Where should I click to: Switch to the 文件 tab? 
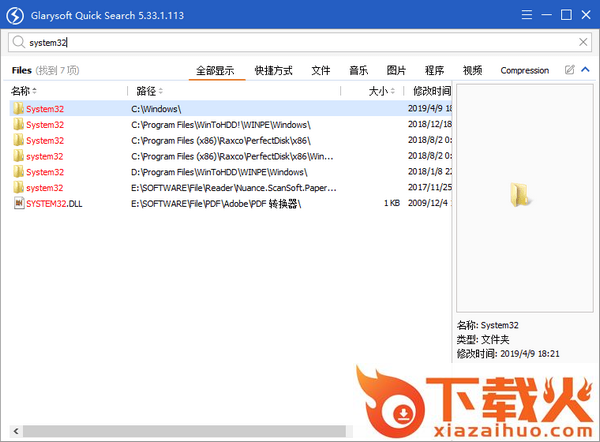321,70
